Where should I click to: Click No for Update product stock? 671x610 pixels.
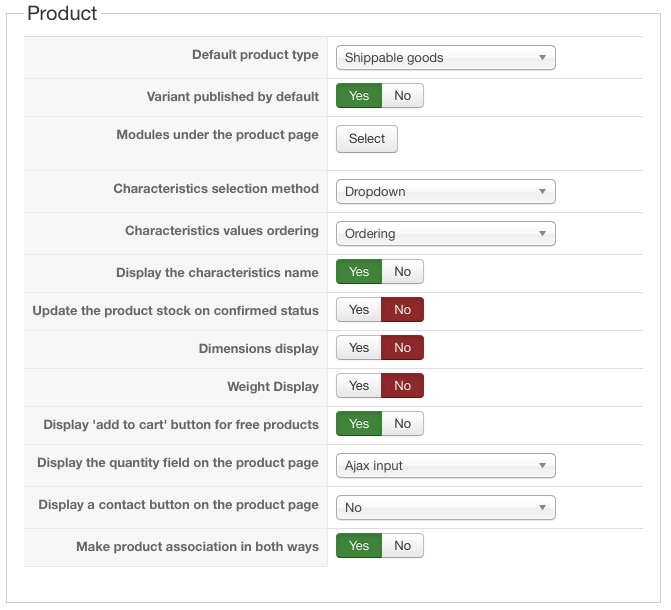point(402,310)
